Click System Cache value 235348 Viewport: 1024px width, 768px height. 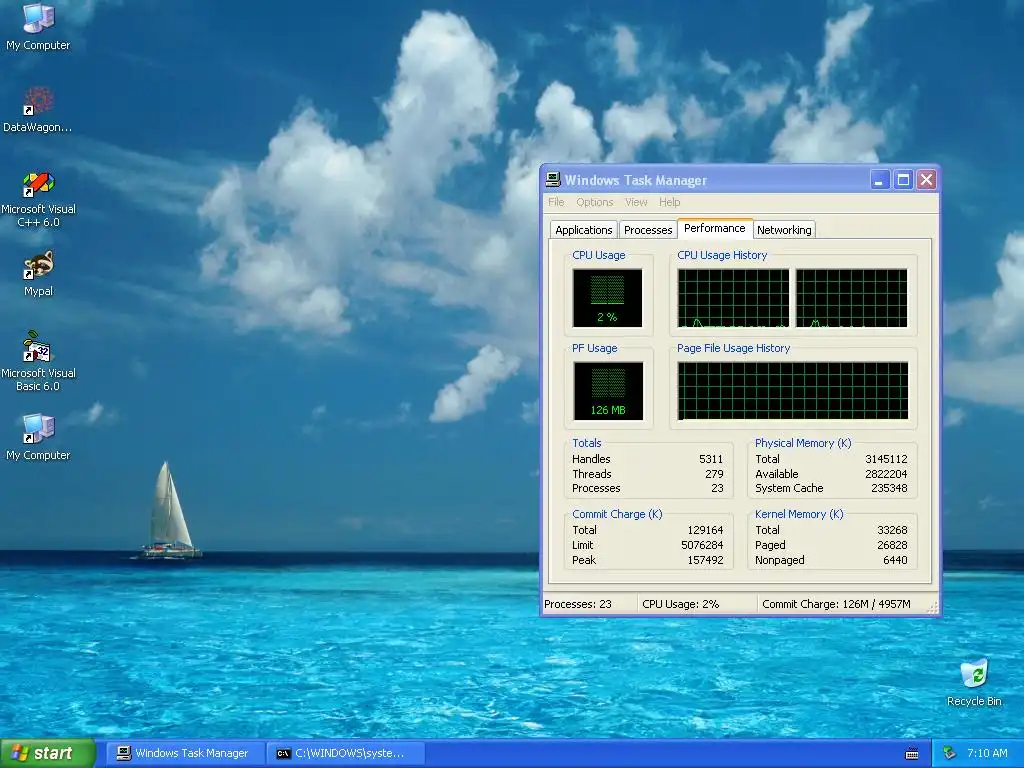pyautogui.click(x=889, y=488)
